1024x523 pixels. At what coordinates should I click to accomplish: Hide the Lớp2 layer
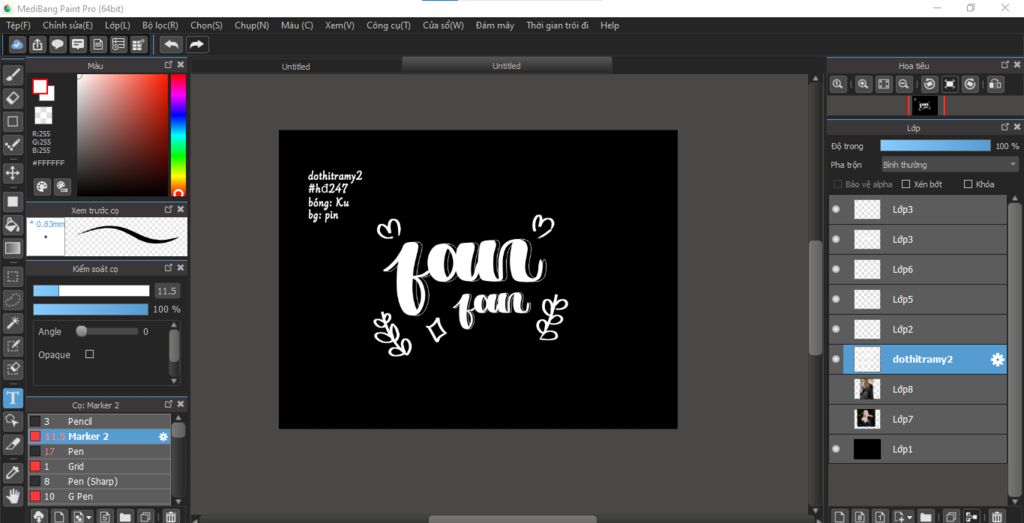click(836, 330)
